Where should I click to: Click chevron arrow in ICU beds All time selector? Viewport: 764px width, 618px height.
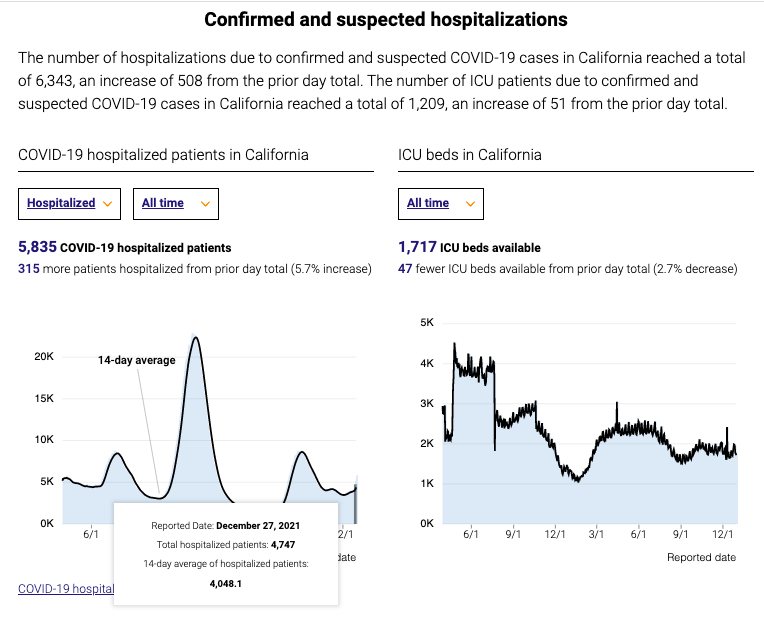tap(471, 203)
